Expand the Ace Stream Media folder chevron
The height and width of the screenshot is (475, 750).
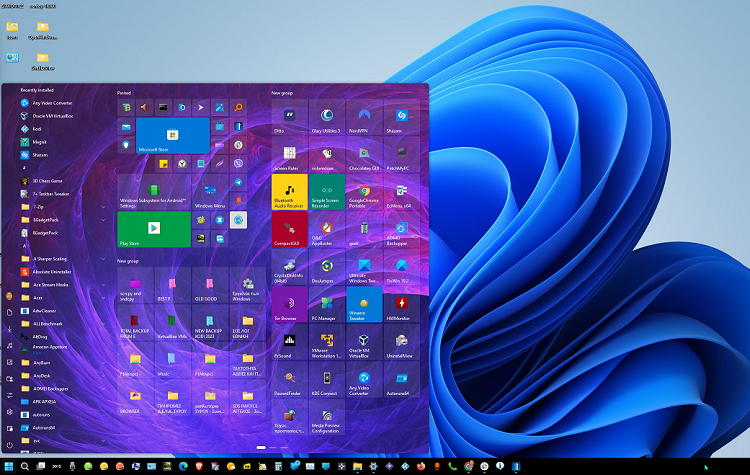[103, 285]
